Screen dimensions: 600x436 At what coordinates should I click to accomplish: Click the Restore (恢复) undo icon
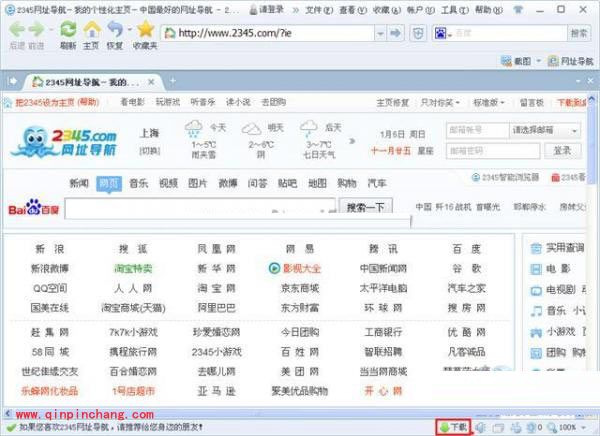tap(115, 29)
